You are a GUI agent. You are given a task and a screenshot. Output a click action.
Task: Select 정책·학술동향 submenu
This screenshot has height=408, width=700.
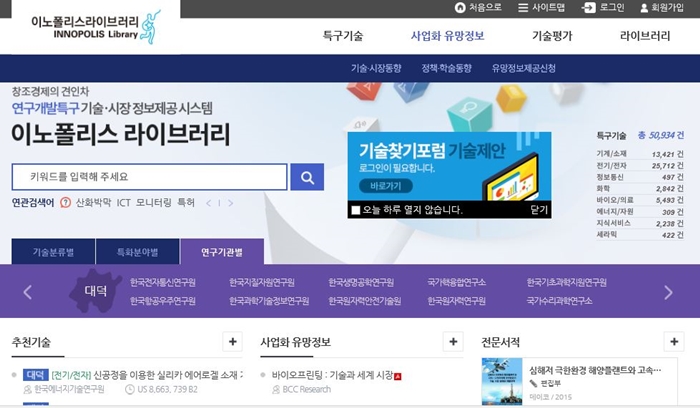click(x=446, y=68)
